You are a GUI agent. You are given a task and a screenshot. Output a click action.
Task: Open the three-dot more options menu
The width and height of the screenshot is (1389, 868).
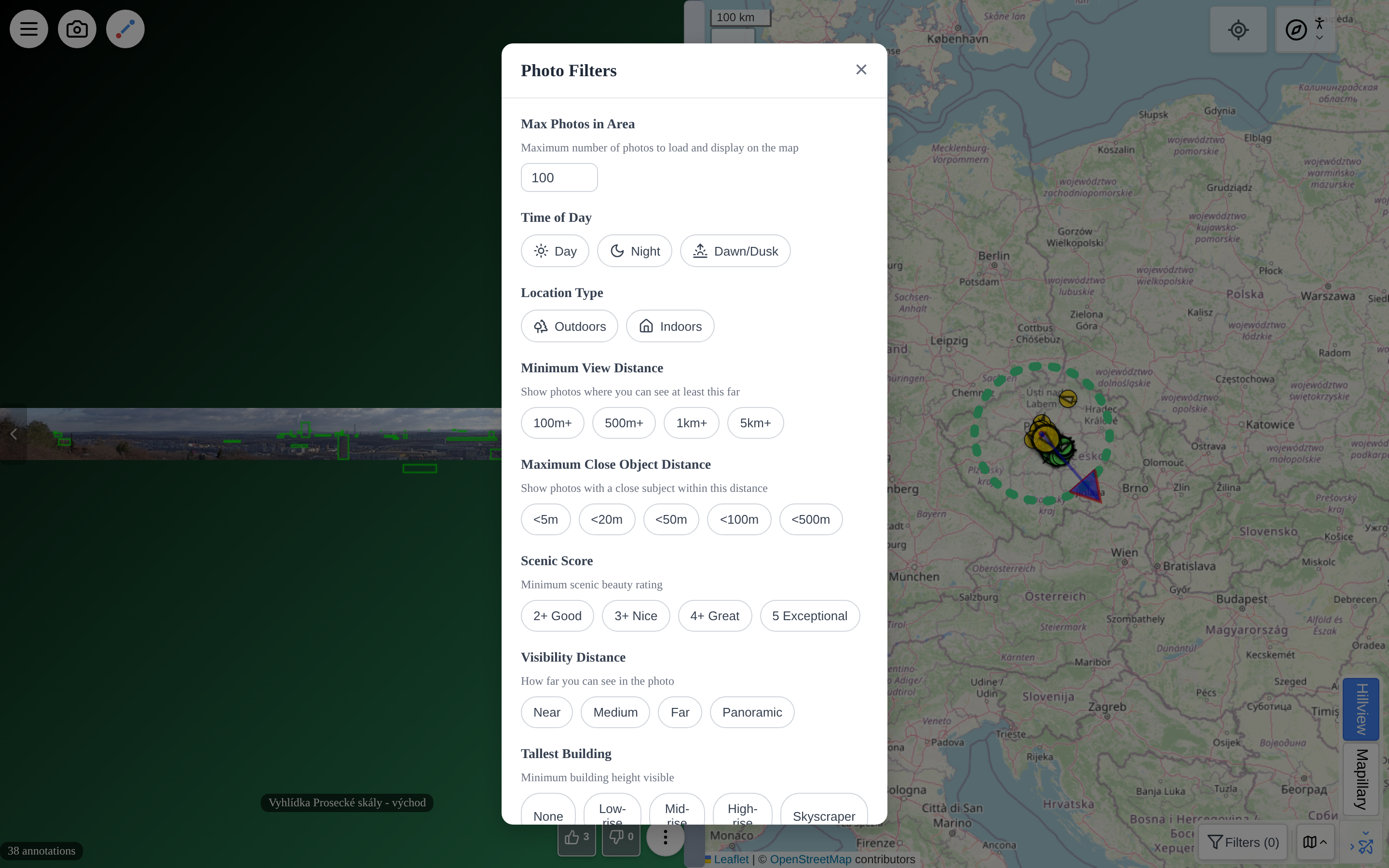tap(665, 837)
